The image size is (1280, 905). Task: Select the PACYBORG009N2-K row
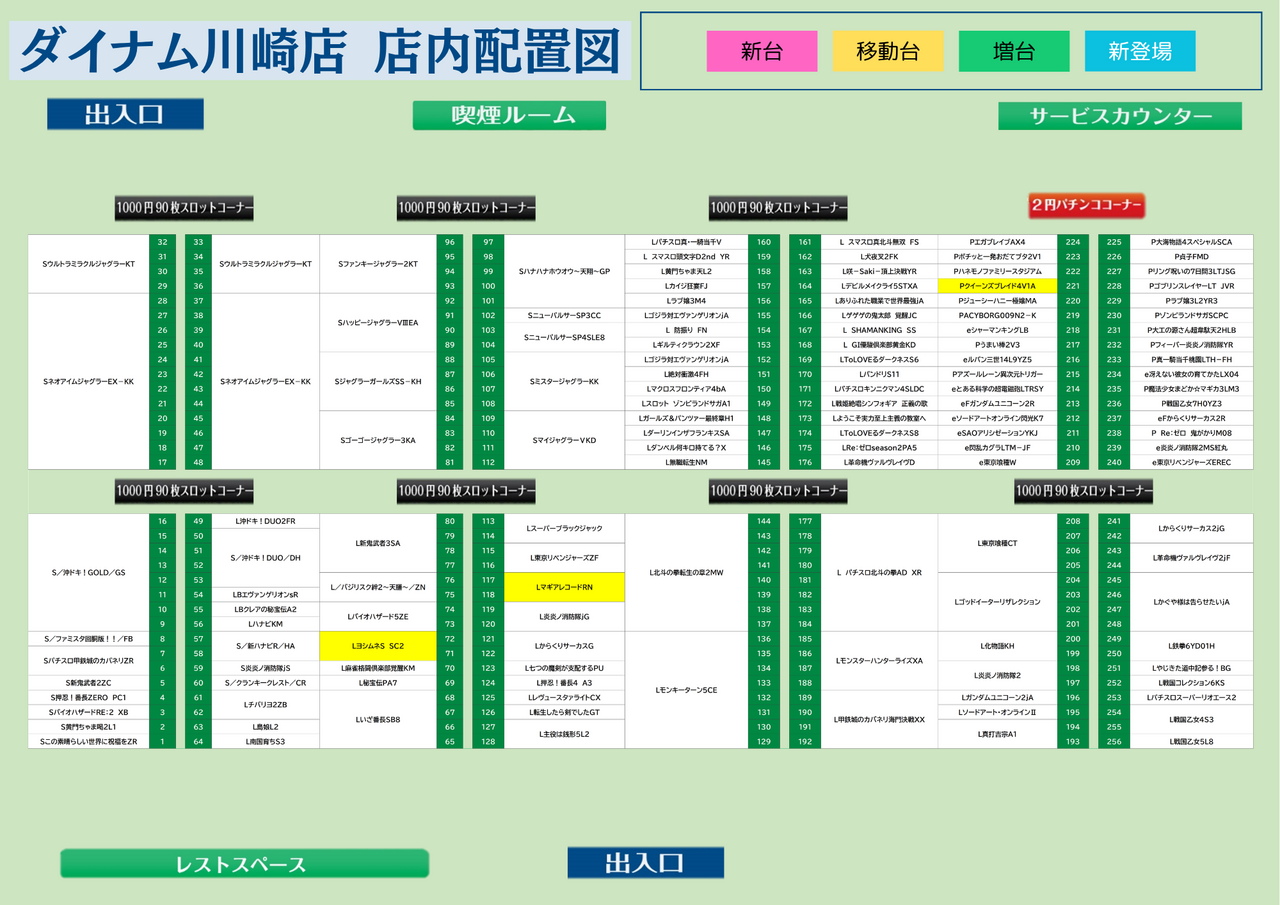[x=997, y=315]
